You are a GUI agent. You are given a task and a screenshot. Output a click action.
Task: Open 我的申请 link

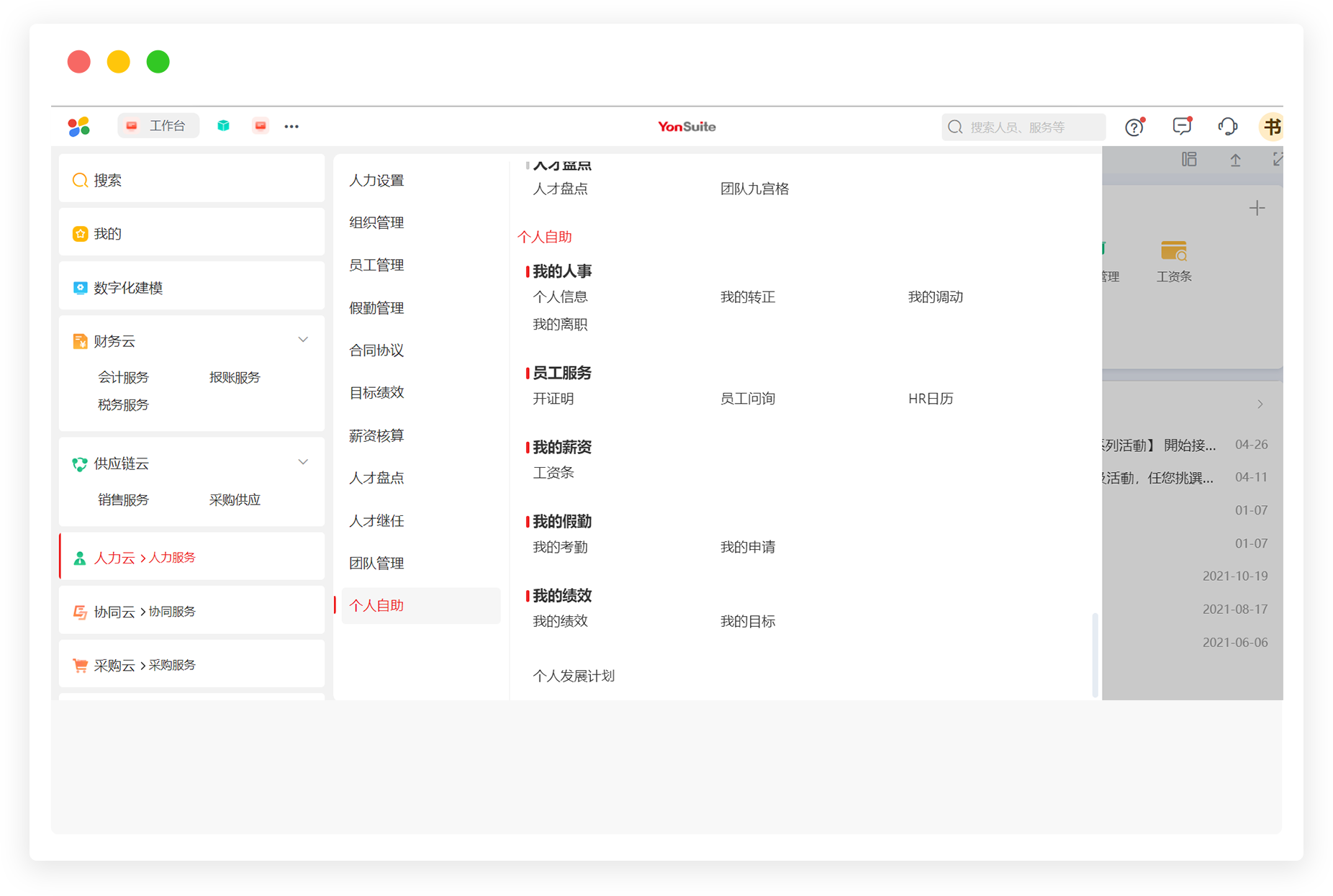click(x=748, y=548)
